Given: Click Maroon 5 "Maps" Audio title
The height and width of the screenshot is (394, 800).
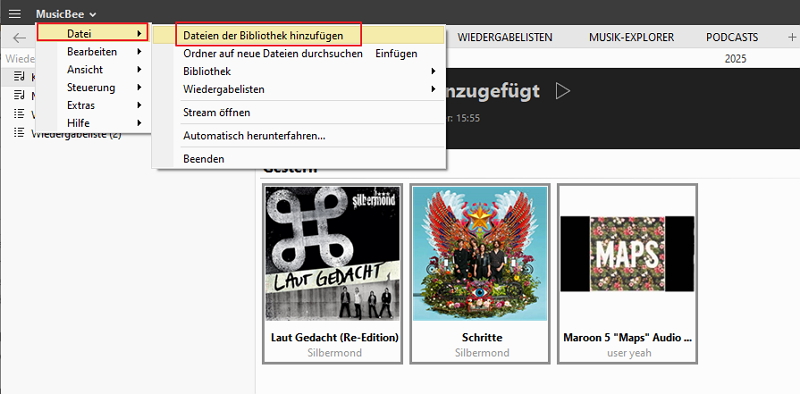Looking at the screenshot, I should pos(628,338).
